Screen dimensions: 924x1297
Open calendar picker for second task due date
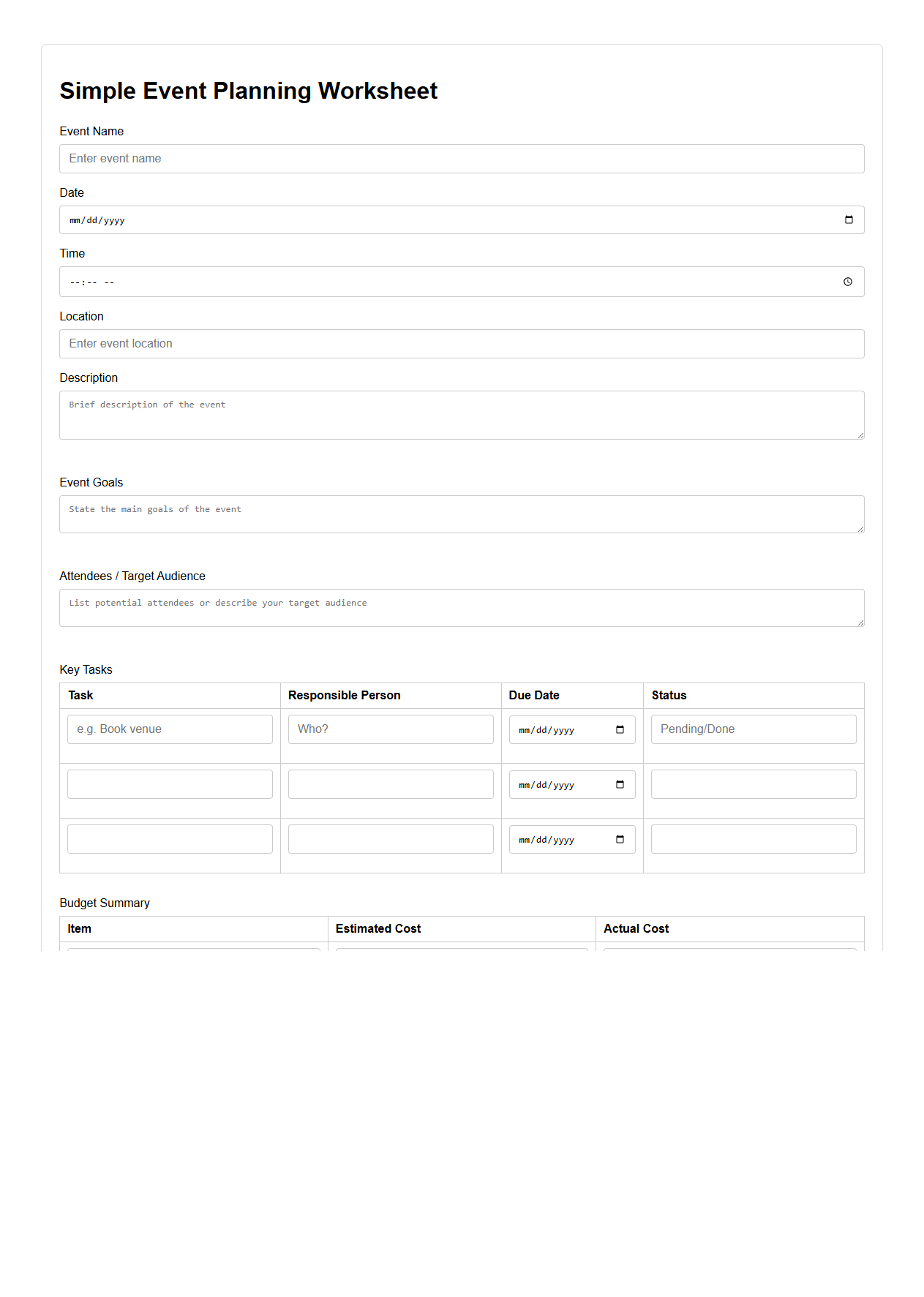619,783
